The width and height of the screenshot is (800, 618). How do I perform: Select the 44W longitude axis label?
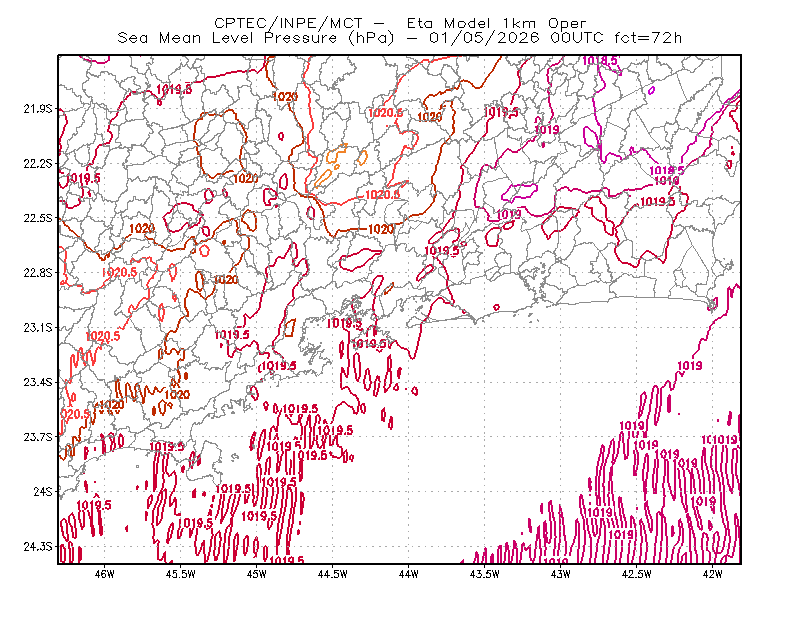click(x=409, y=574)
